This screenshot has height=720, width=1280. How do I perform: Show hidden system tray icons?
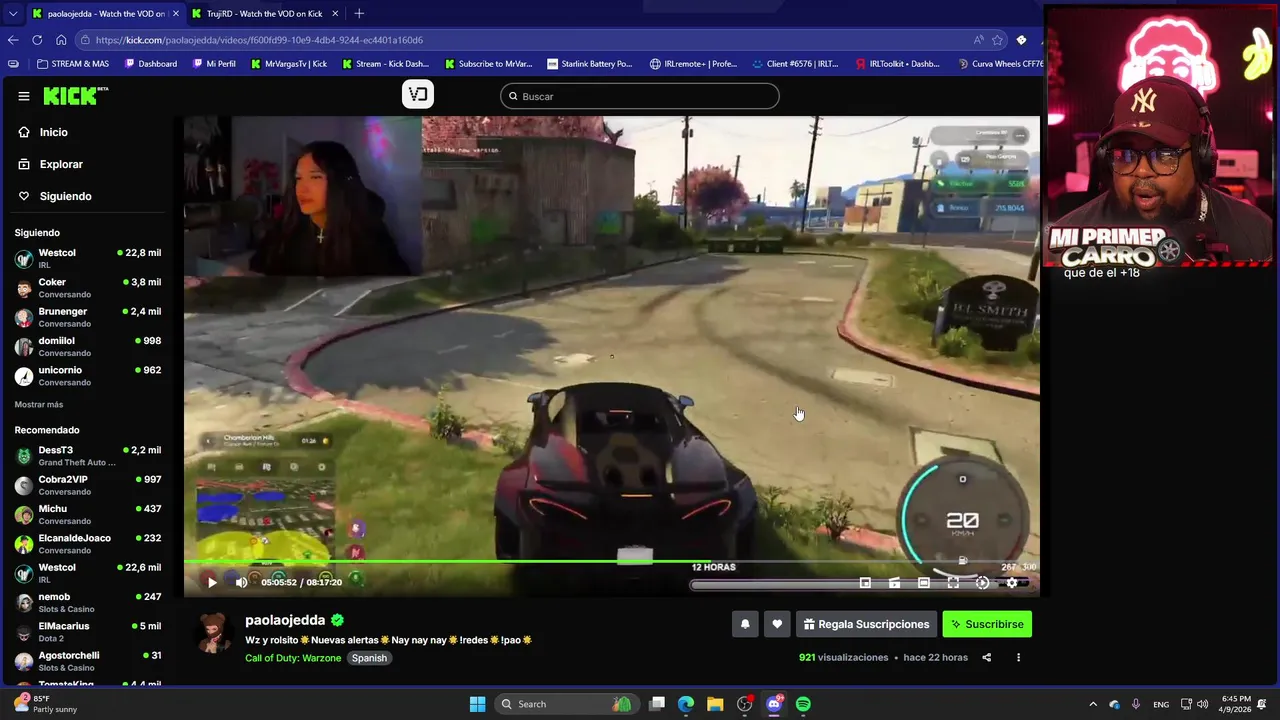pos(1093,704)
